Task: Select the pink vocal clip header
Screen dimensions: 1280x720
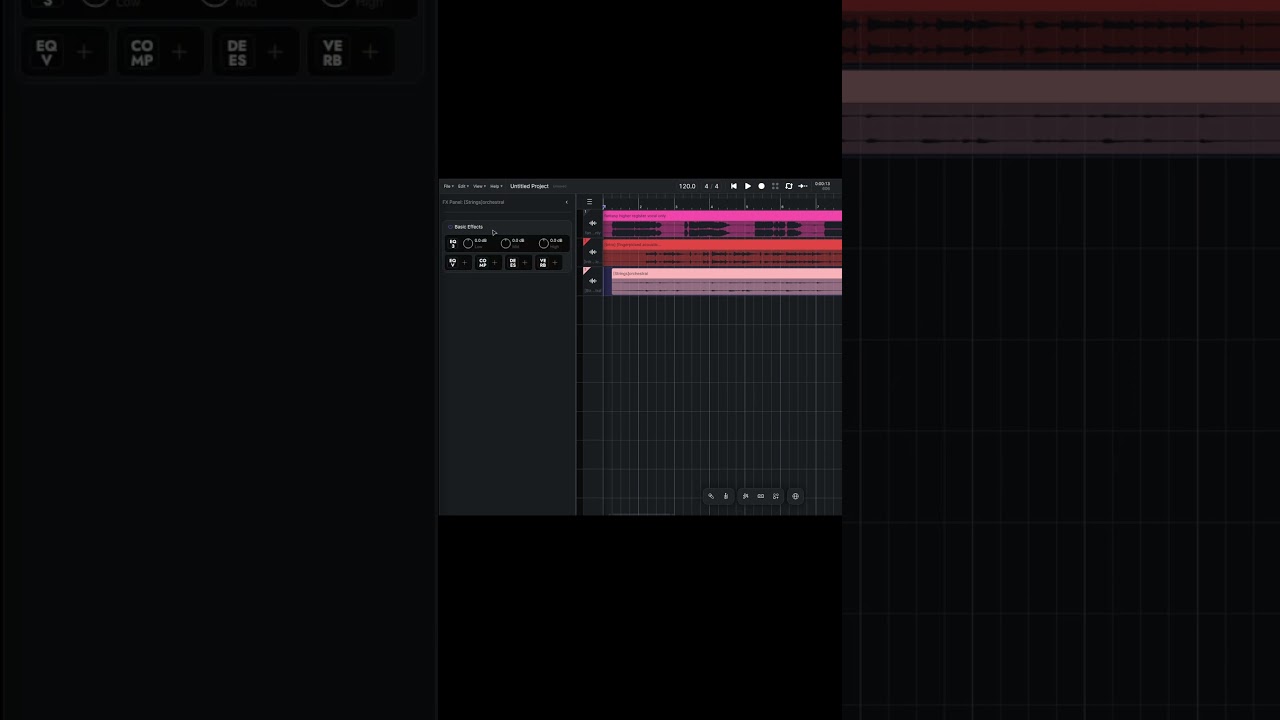Action: tap(723, 216)
